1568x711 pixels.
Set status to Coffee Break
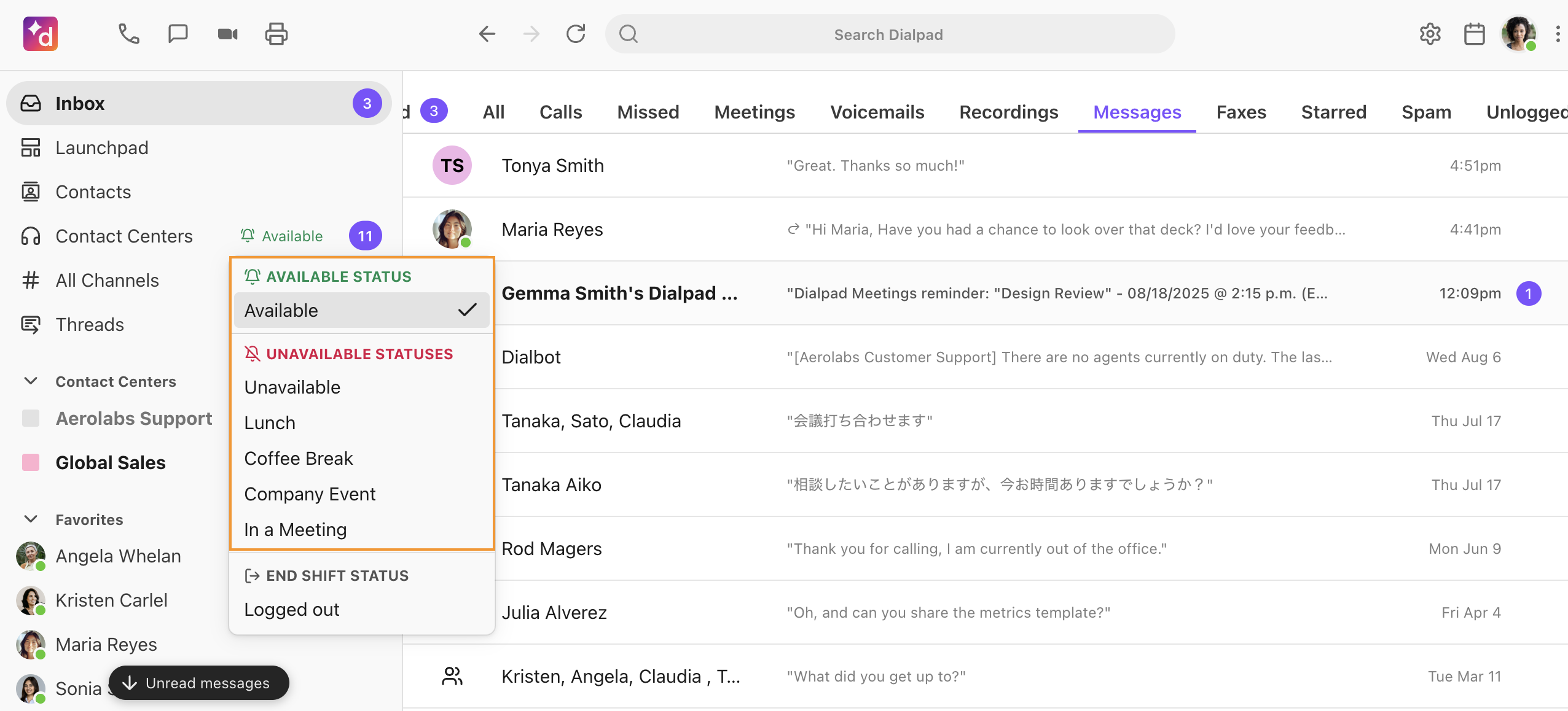pyautogui.click(x=361, y=459)
